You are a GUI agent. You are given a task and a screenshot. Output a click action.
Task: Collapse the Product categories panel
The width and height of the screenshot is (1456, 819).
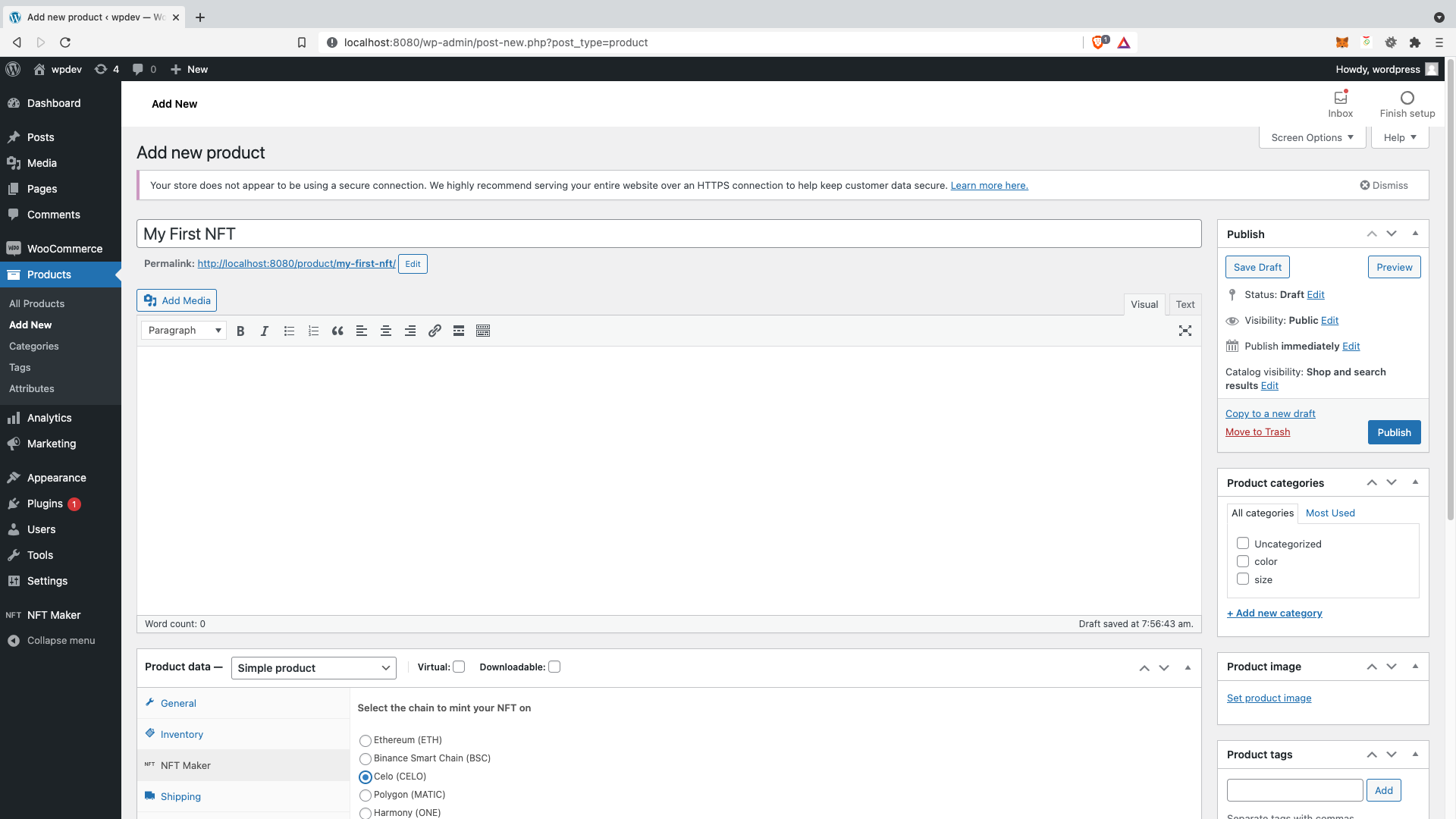click(x=1415, y=482)
